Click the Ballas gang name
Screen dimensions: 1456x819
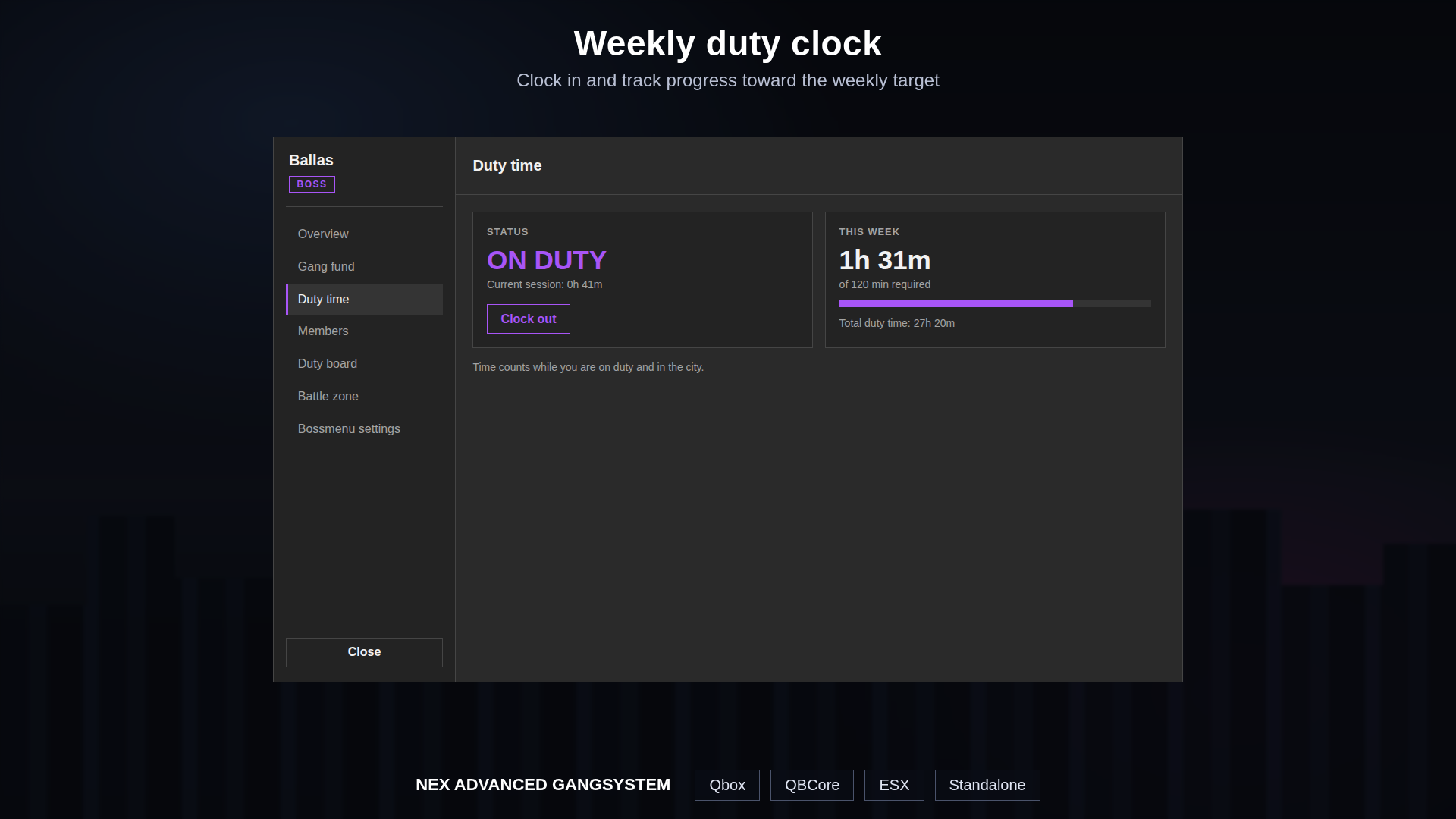311,161
